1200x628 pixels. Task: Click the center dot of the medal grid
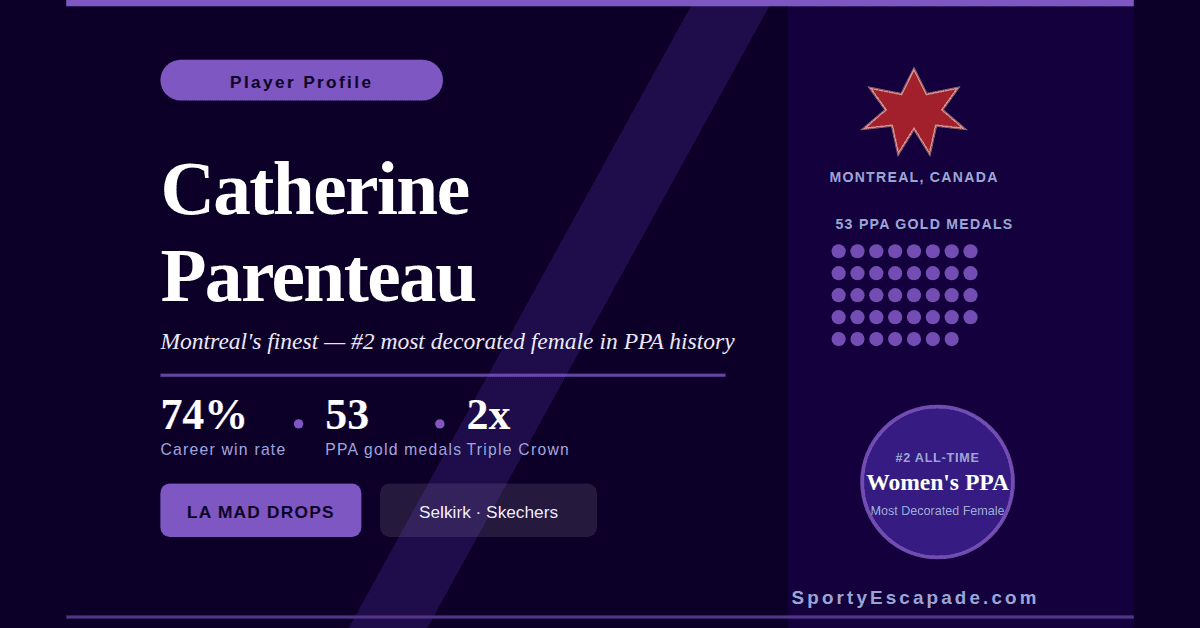[894, 295]
